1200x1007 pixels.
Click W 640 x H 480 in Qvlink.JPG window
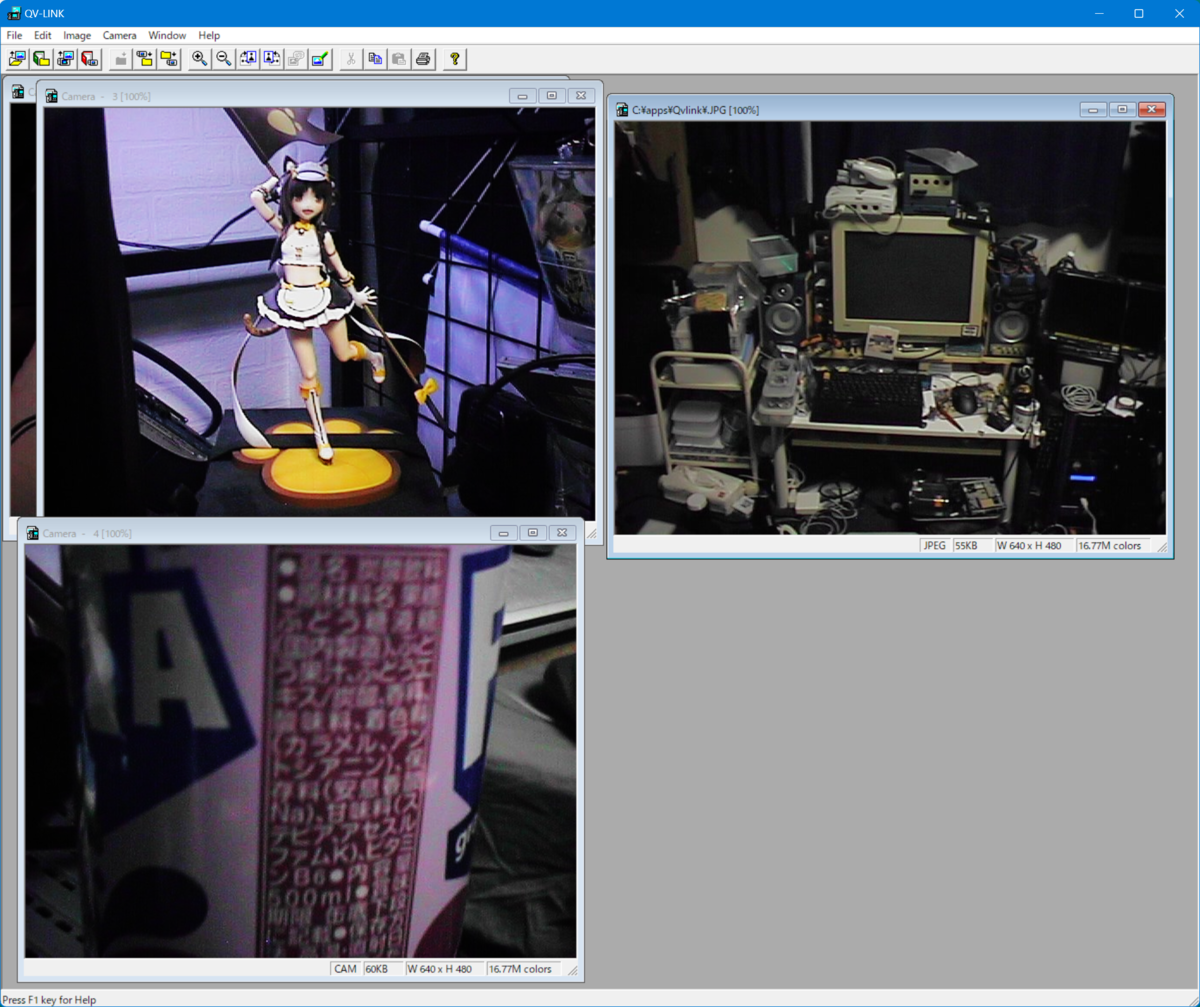click(x=1034, y=546)
